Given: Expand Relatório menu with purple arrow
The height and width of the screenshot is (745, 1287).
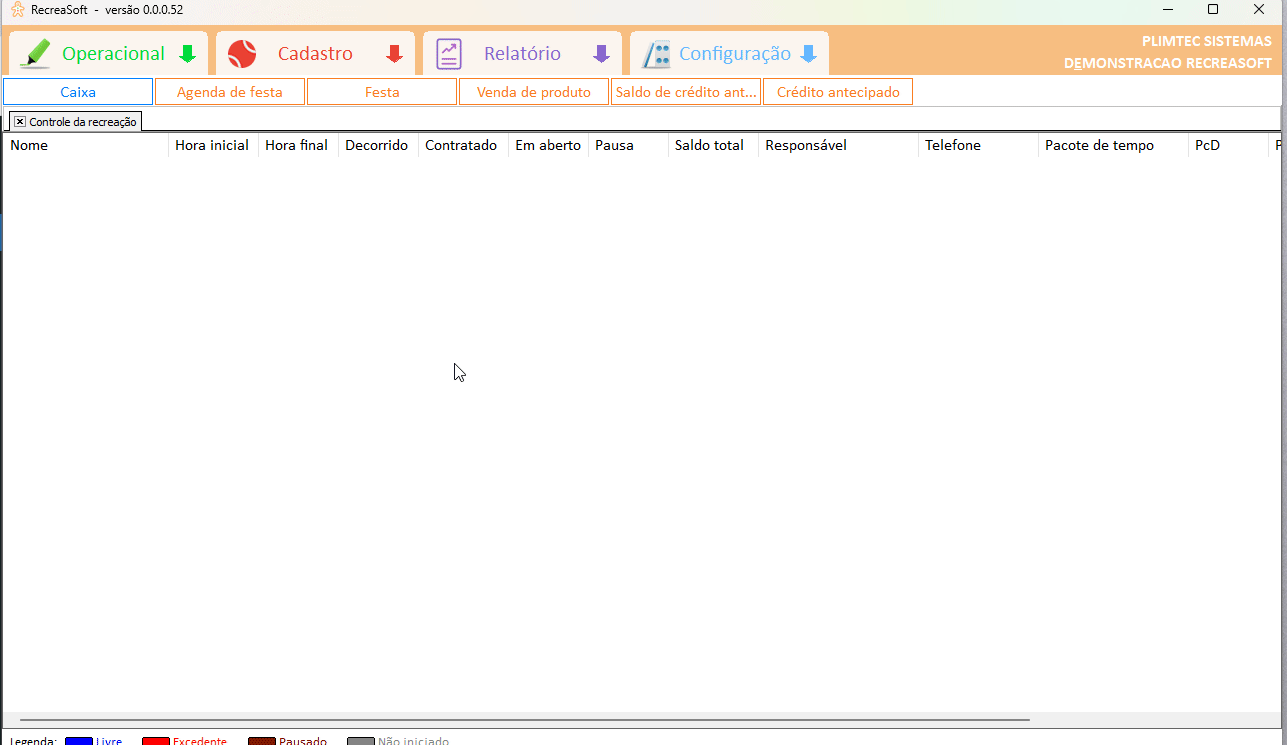Looking at the screenshot, I should [x=601, y=54].
